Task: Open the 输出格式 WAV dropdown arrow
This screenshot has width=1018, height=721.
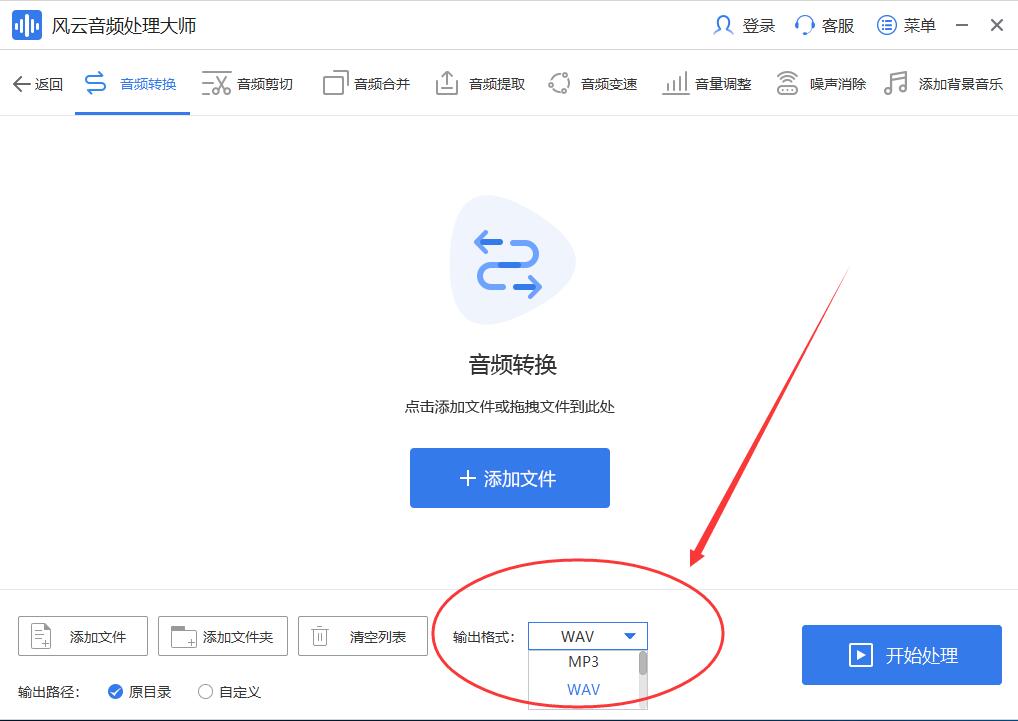Action: (630, 636)
